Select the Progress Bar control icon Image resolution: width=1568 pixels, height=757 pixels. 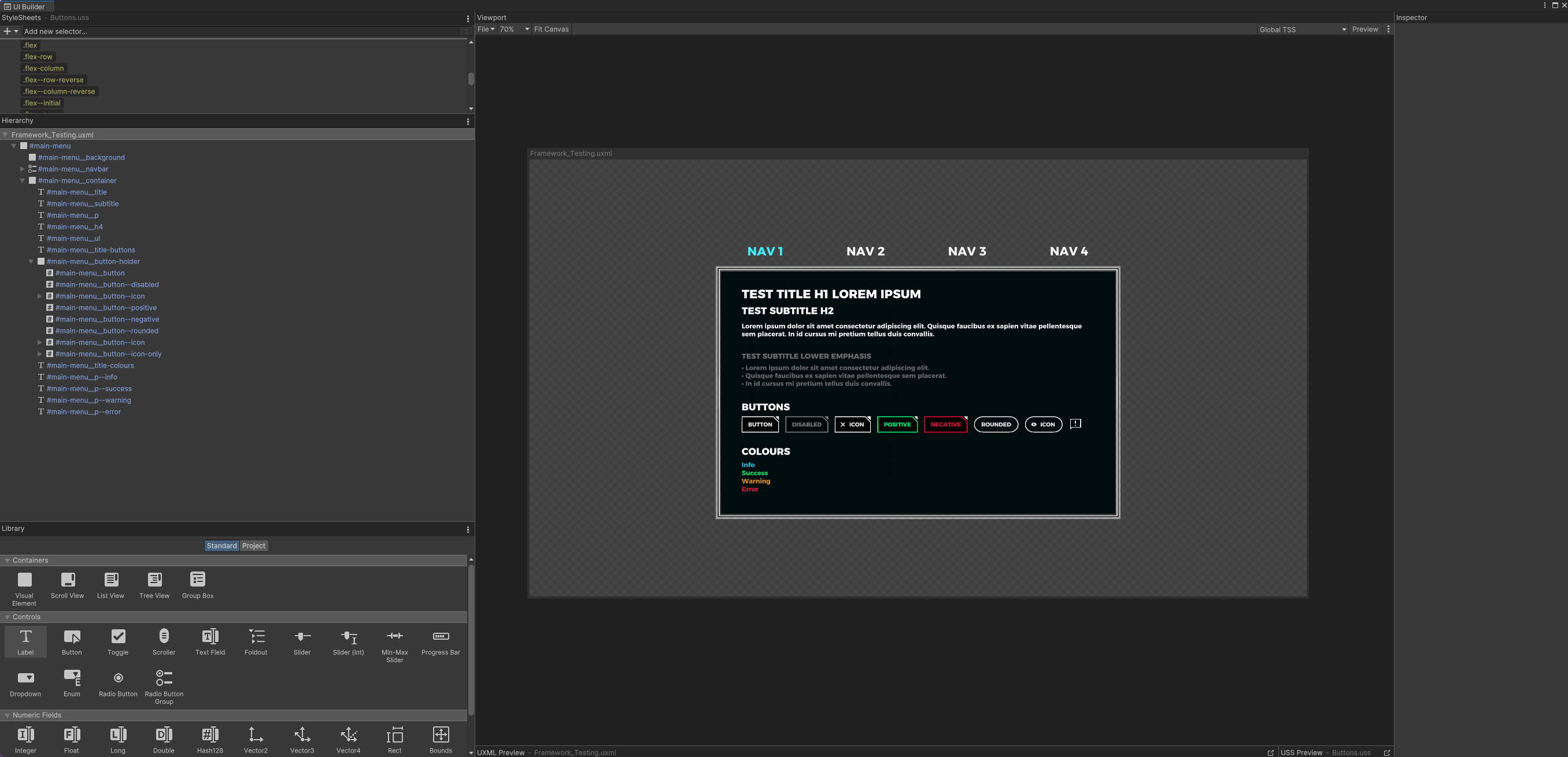coord(440,636)
